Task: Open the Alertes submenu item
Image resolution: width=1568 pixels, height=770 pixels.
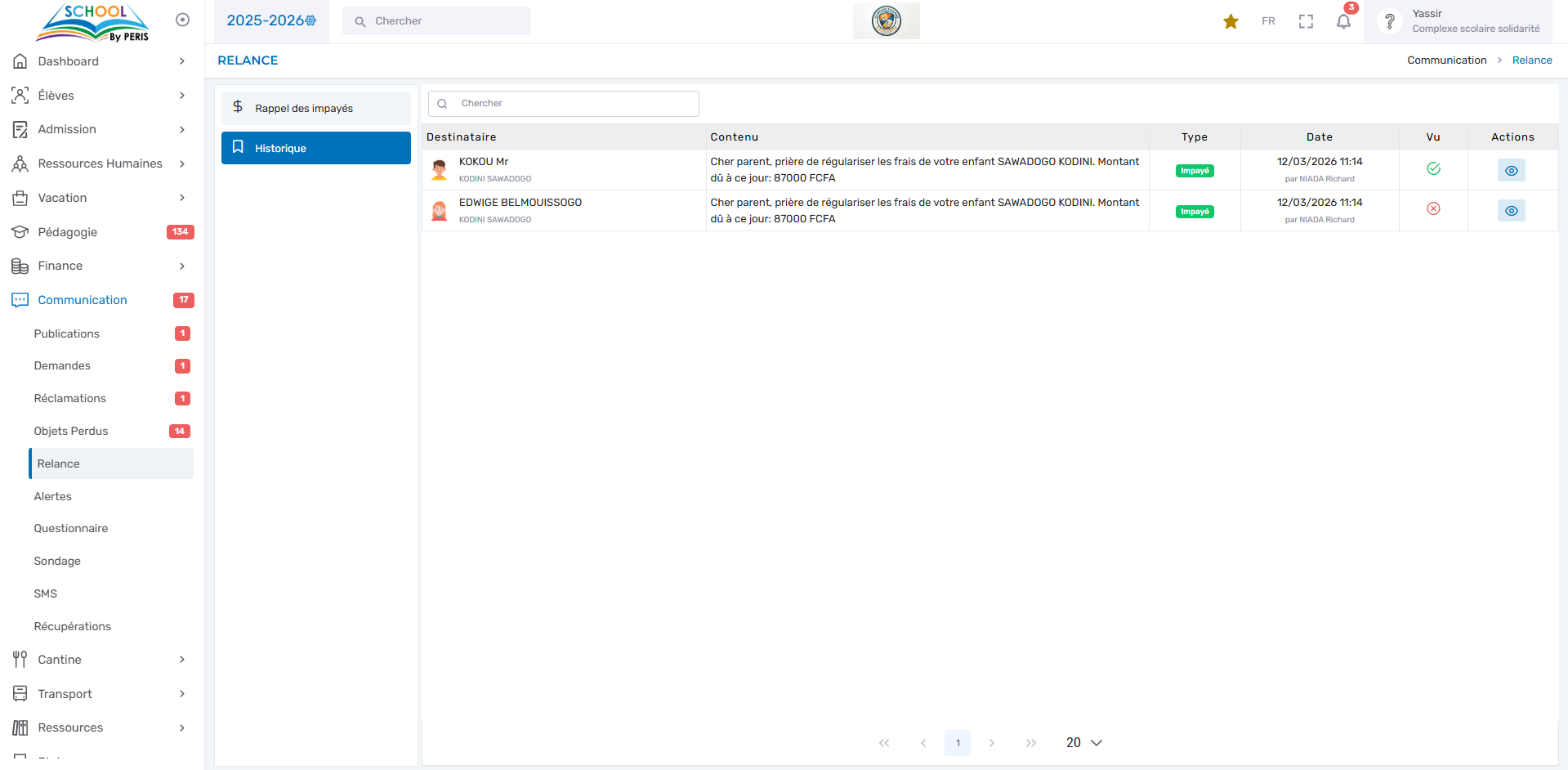Action: click(53, 496)
